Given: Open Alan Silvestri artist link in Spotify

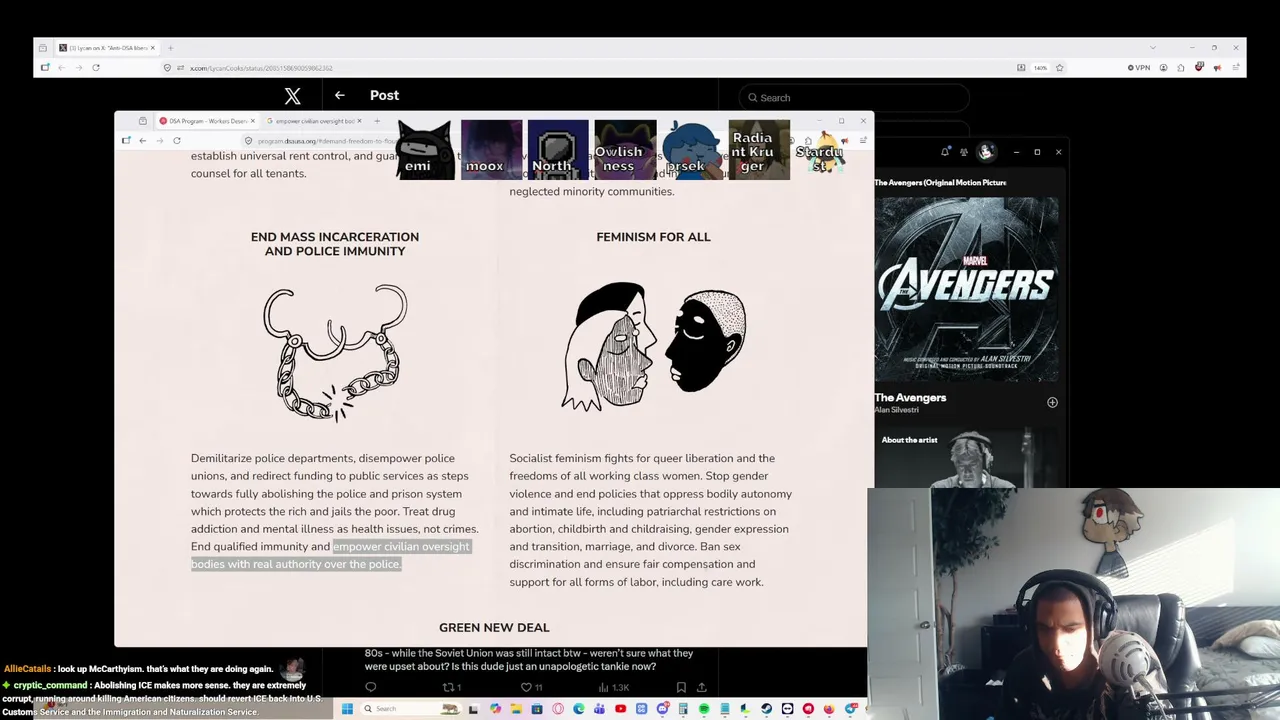Looking at the screenshot, I should point(896,410).
